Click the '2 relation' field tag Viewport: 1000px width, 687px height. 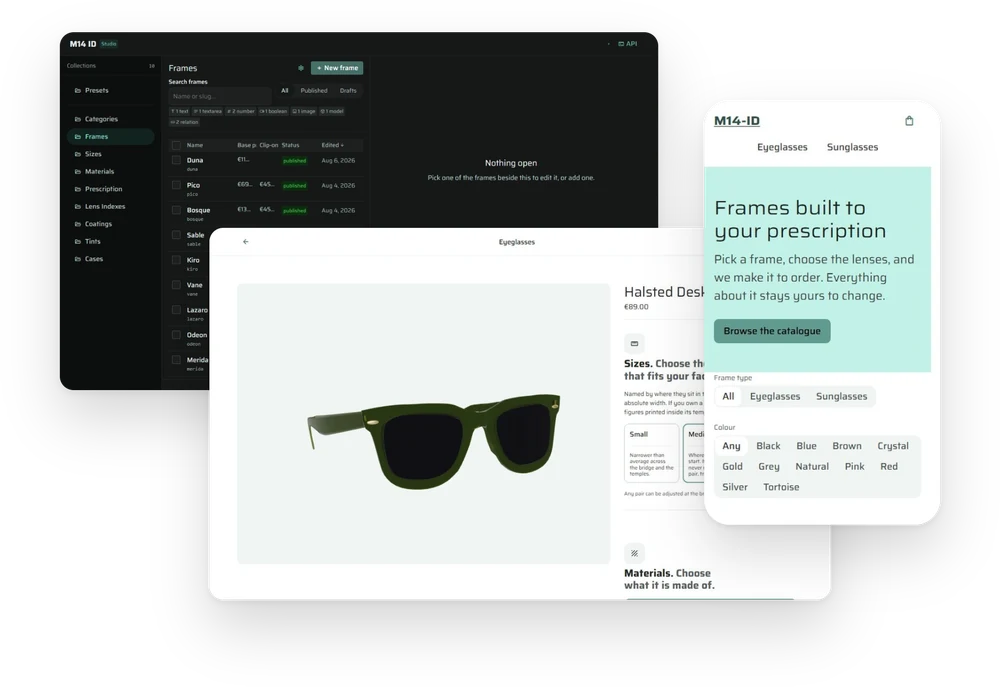coord(185,122)
